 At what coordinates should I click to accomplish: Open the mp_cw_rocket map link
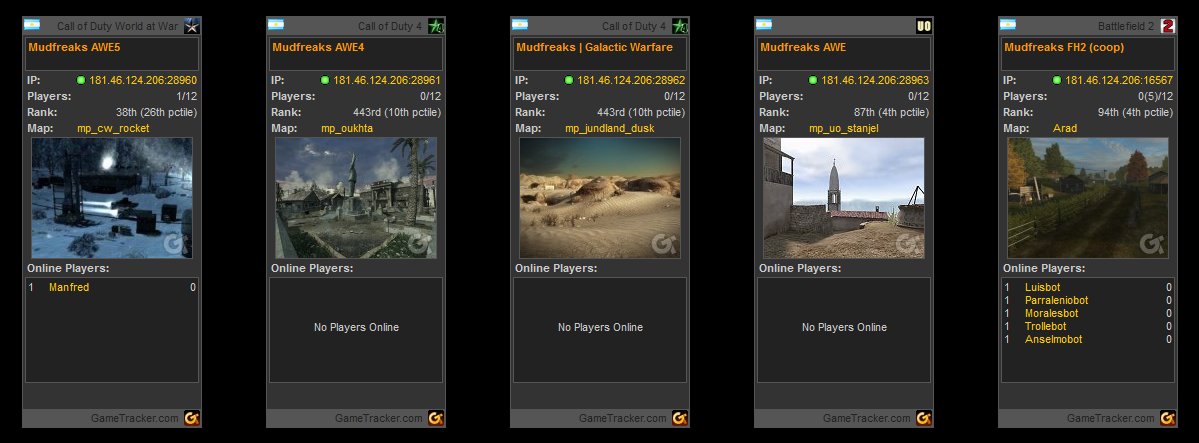[x=113, y=129]
